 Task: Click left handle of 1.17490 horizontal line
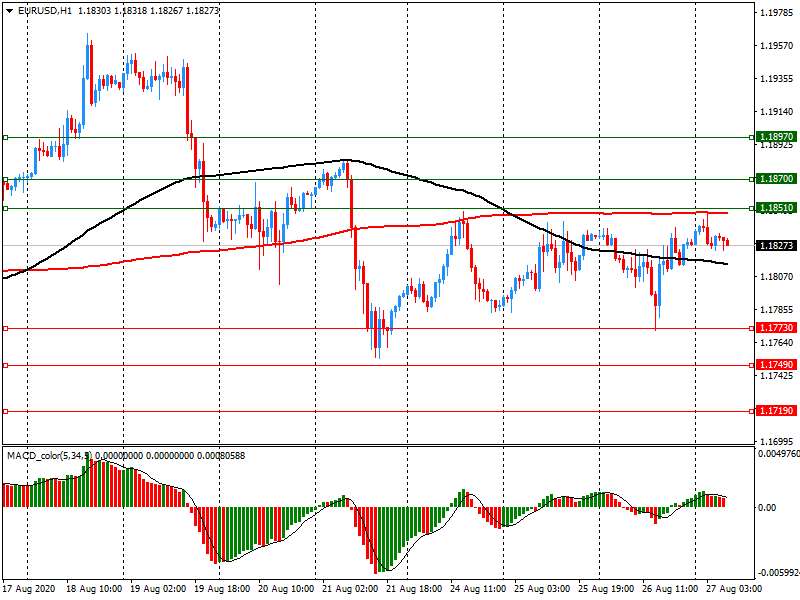[5, 366]
